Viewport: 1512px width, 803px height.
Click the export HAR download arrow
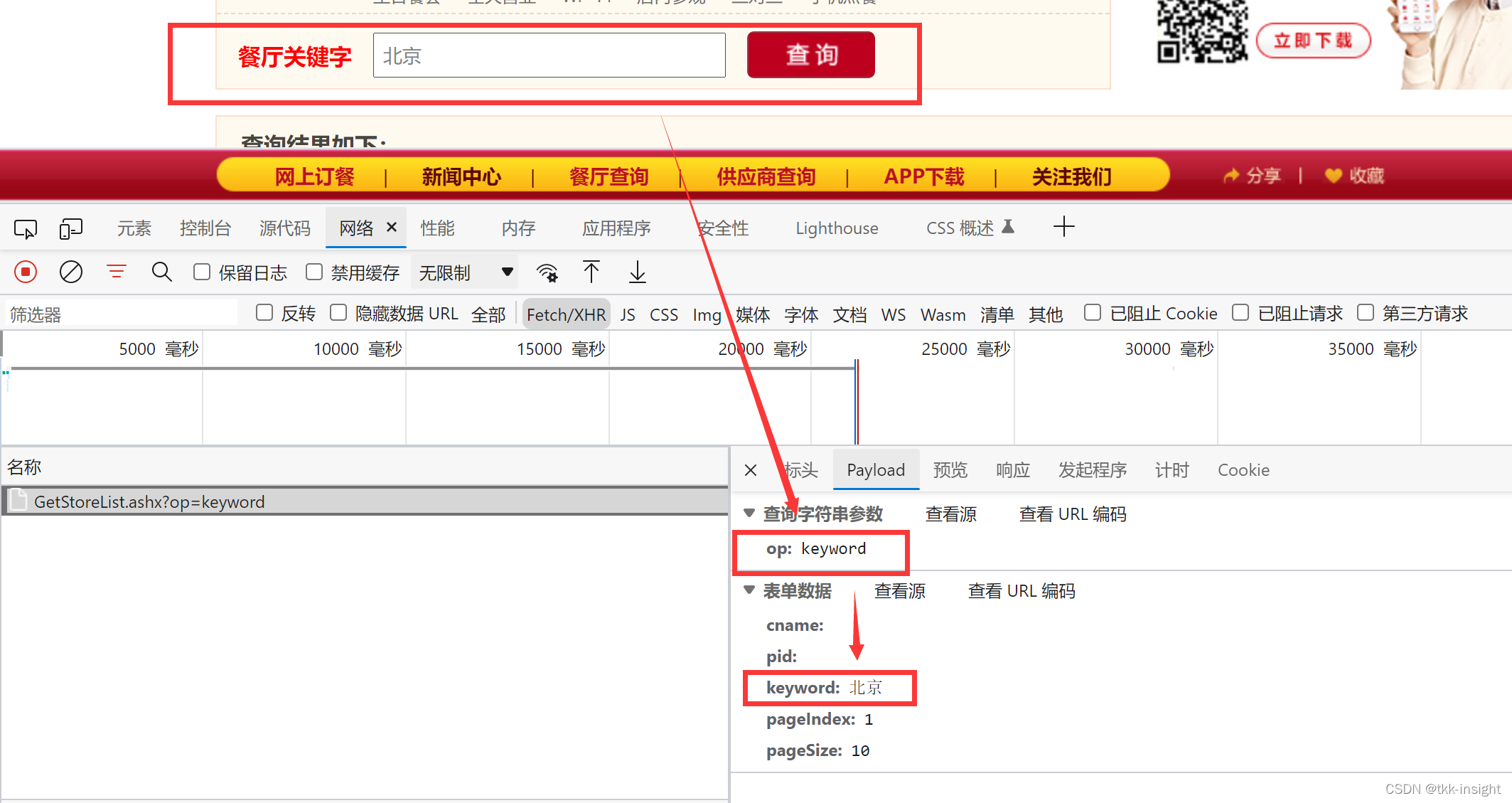click(638, 272)
